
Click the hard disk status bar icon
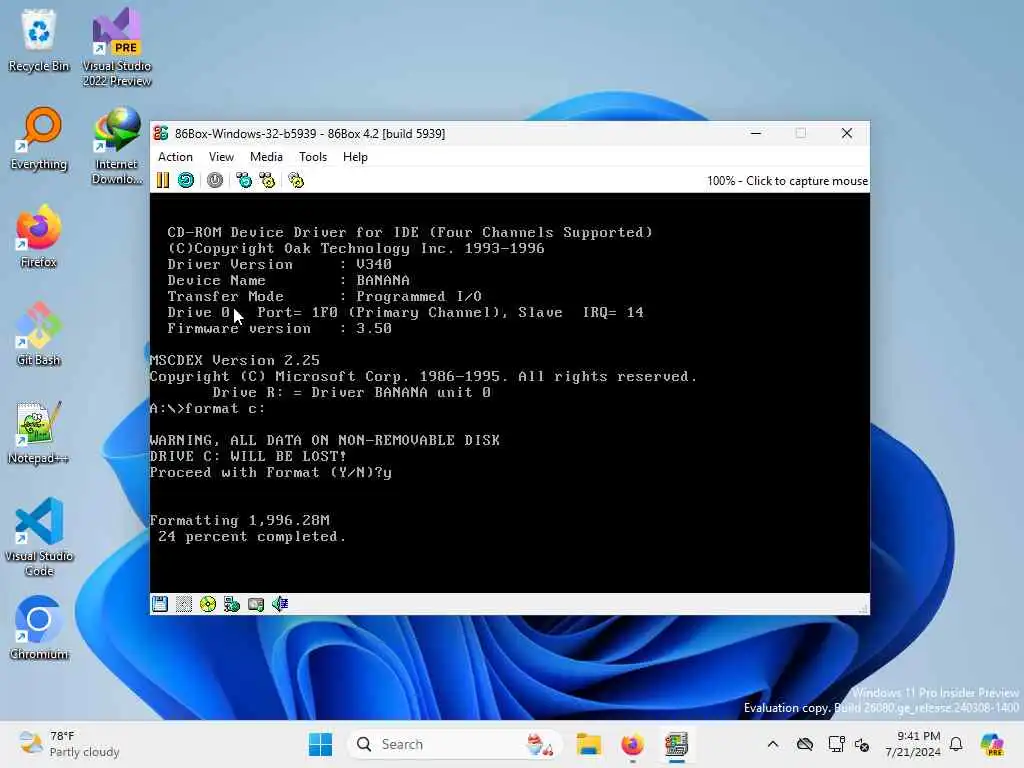point(256,604)
